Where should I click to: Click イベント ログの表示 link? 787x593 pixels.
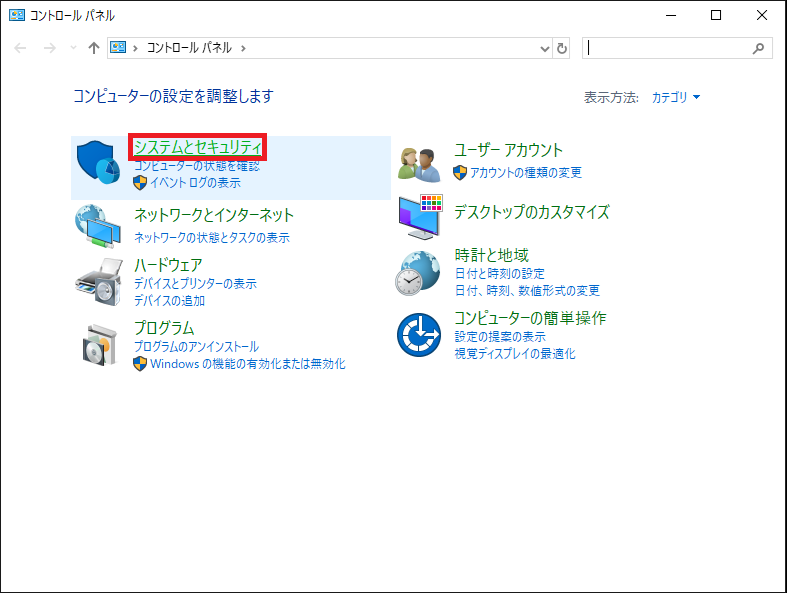[x=195, y=182]
